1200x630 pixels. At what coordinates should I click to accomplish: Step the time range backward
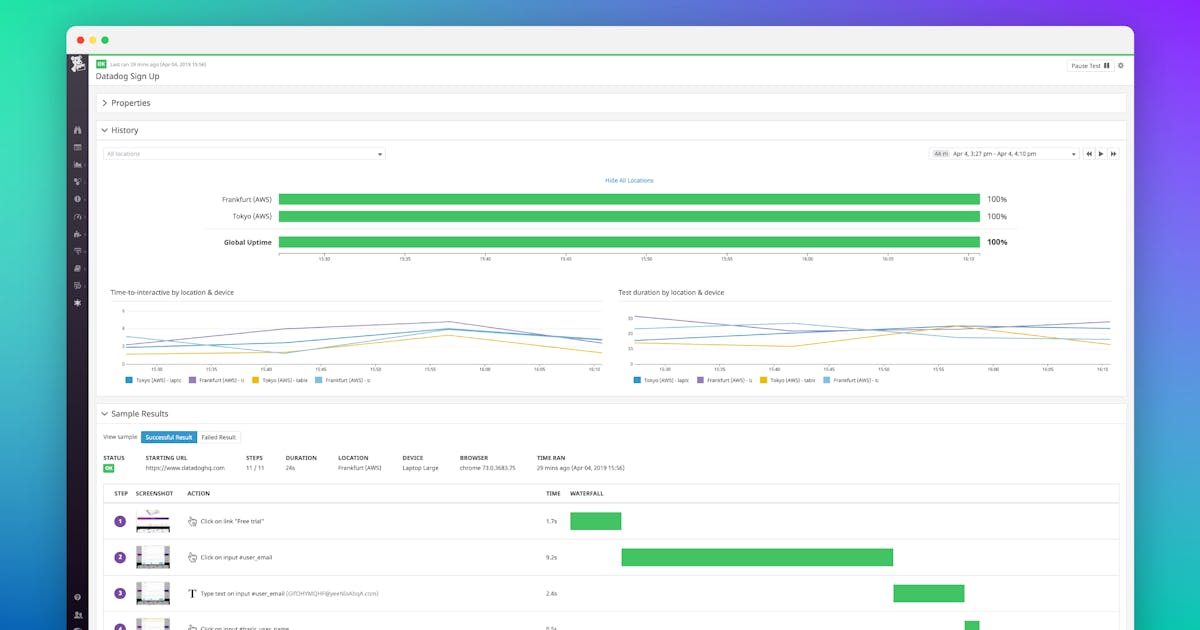pos(1089,154)
